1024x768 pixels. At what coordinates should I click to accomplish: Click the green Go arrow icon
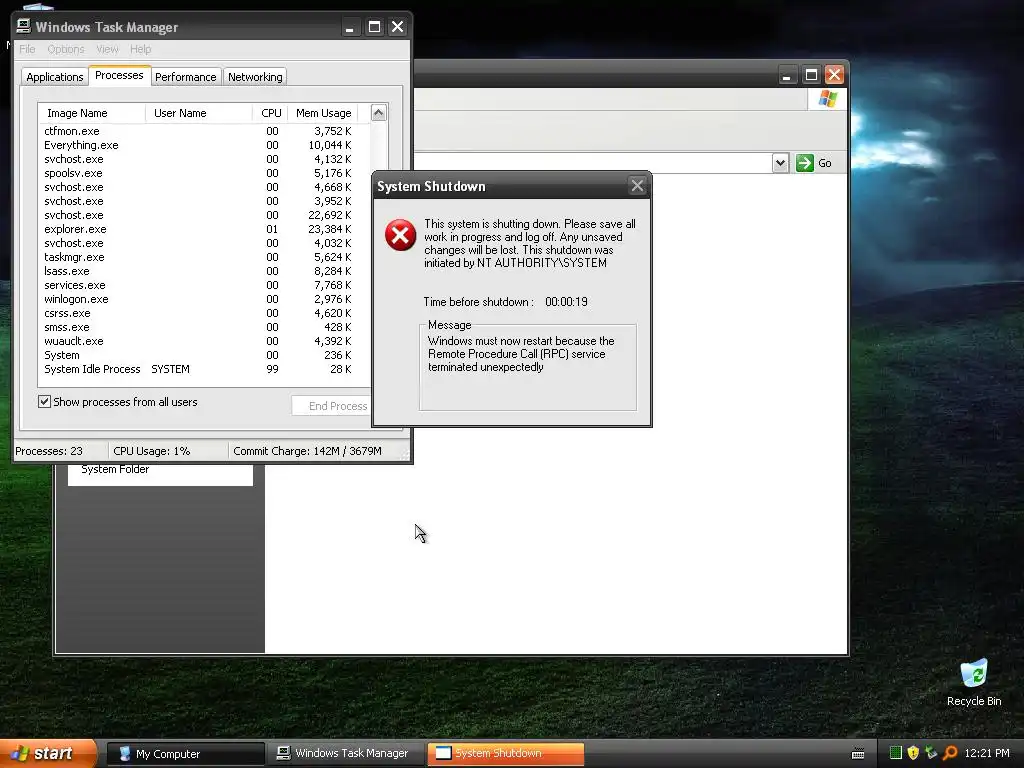coord(805,163)
